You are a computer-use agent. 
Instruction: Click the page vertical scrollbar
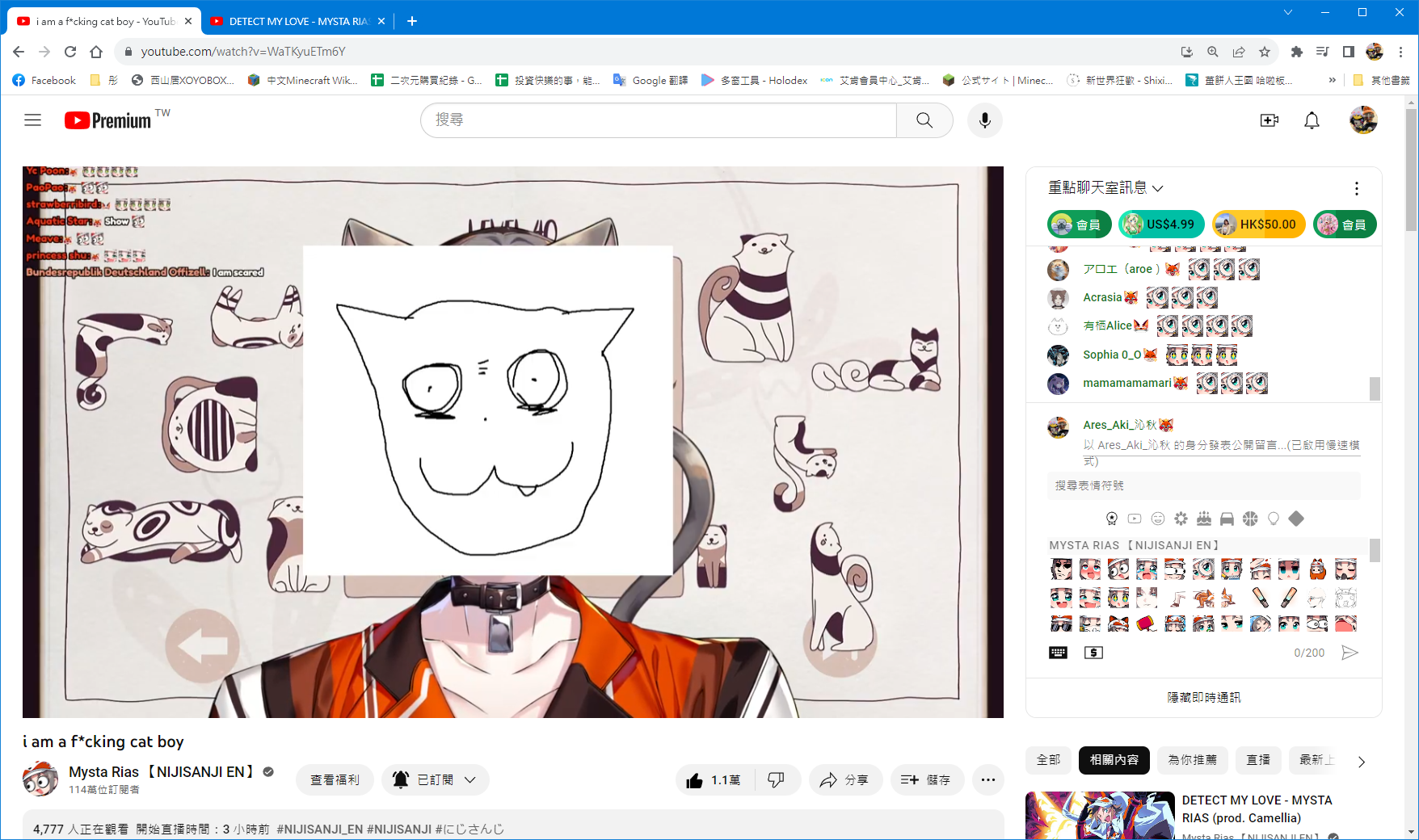coord(1411,170)
